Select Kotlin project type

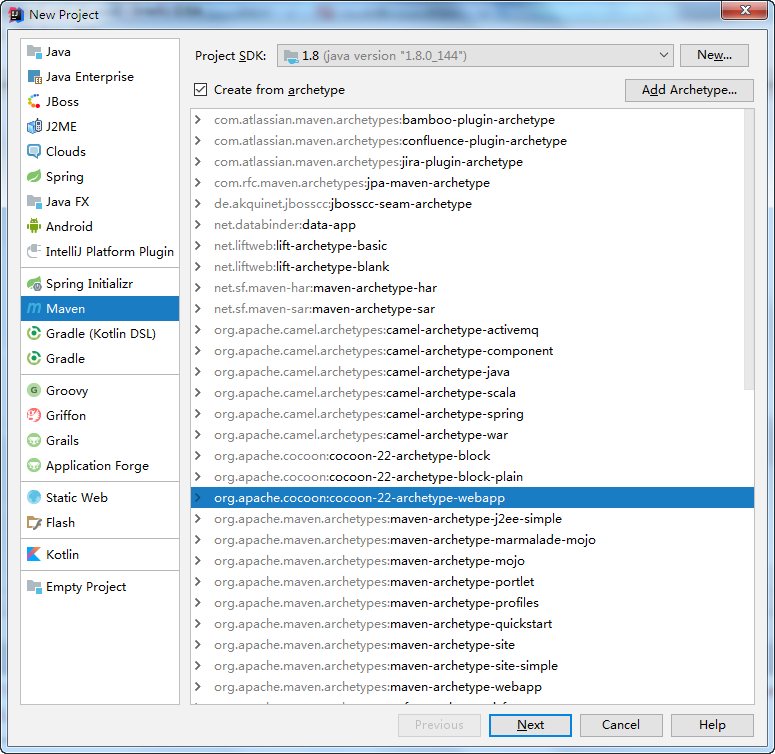click(100, 554)
